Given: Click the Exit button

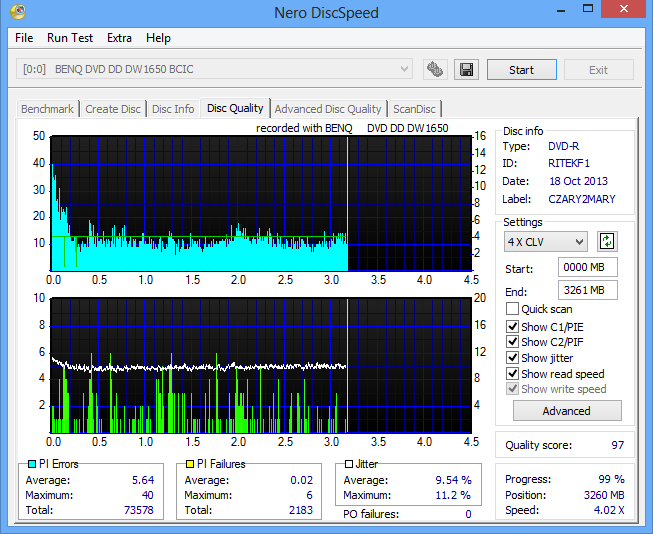Looking at the screenshot, I should pyautogui.click(x=598, y=70).
